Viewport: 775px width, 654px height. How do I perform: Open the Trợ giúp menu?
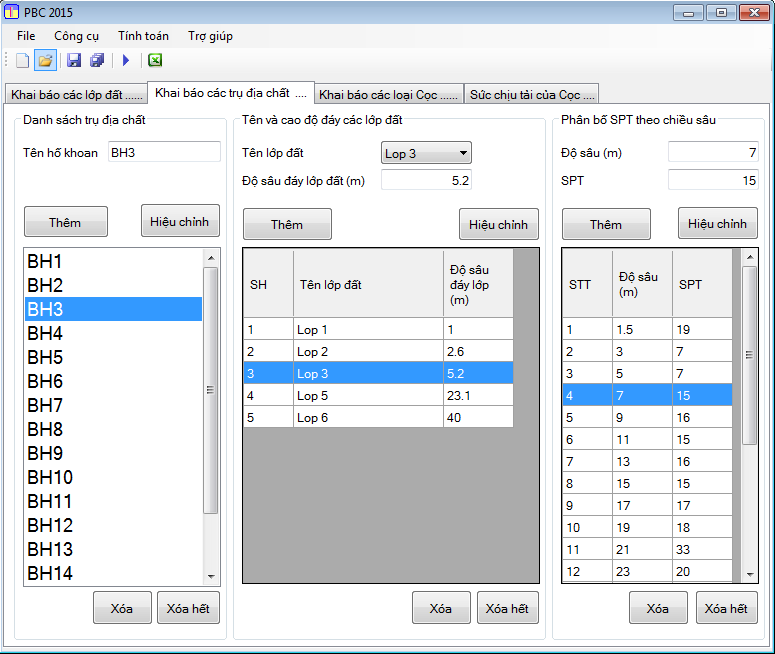[211, 36]
